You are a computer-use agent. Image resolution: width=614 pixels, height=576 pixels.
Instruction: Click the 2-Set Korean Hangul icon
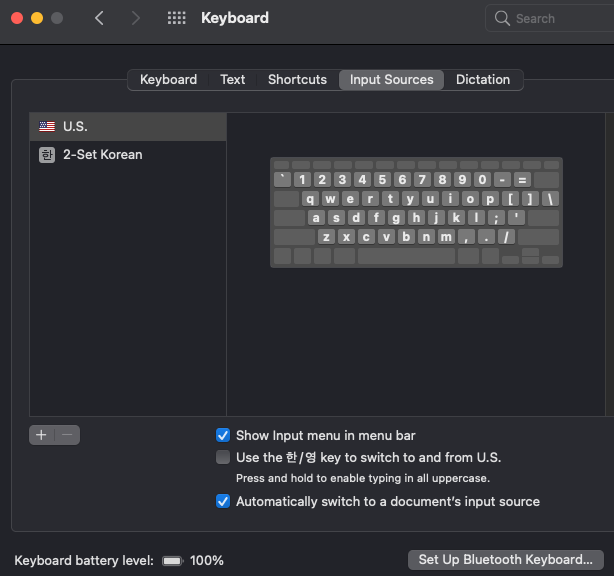pos(47,155)
